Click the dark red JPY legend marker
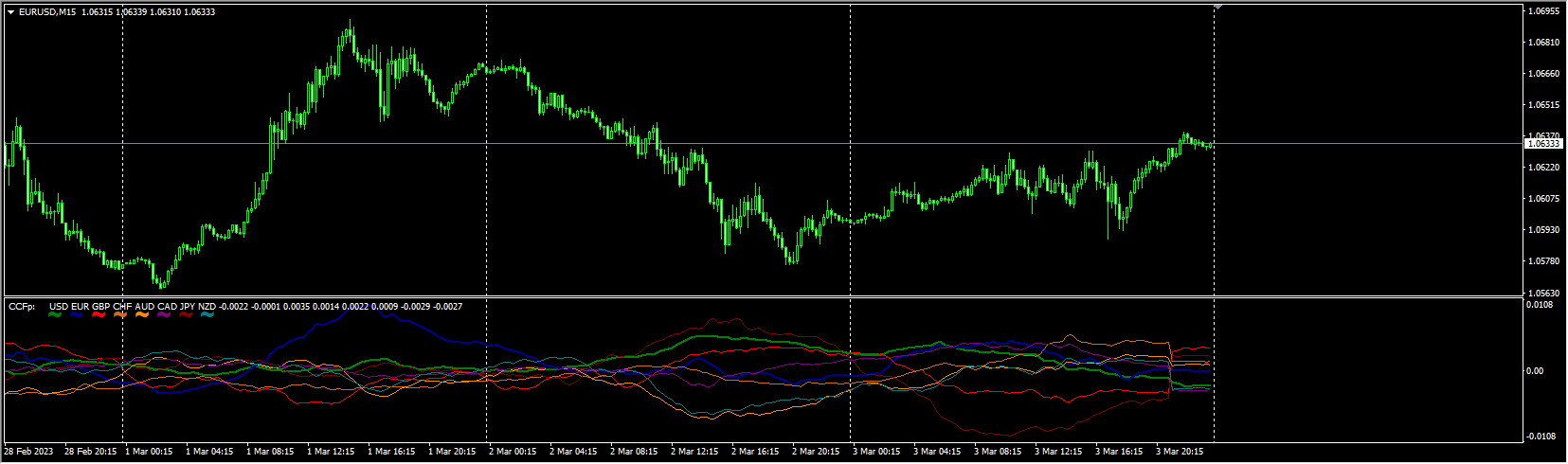Viewport: 1568px width, 464px height. (x=187, y=314)
